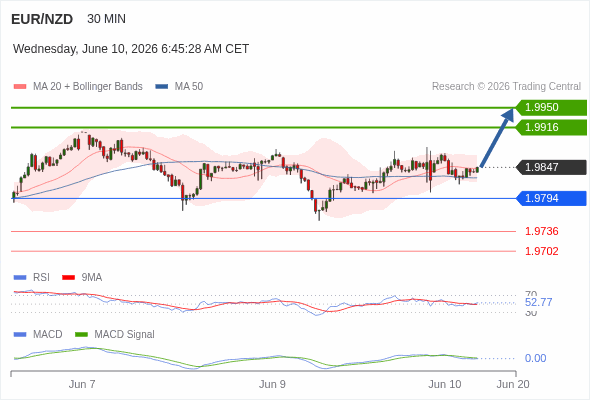Click the MA 50 blue legend swatch
This screenshot has width=590, height=400.
(x=162, y=87)
